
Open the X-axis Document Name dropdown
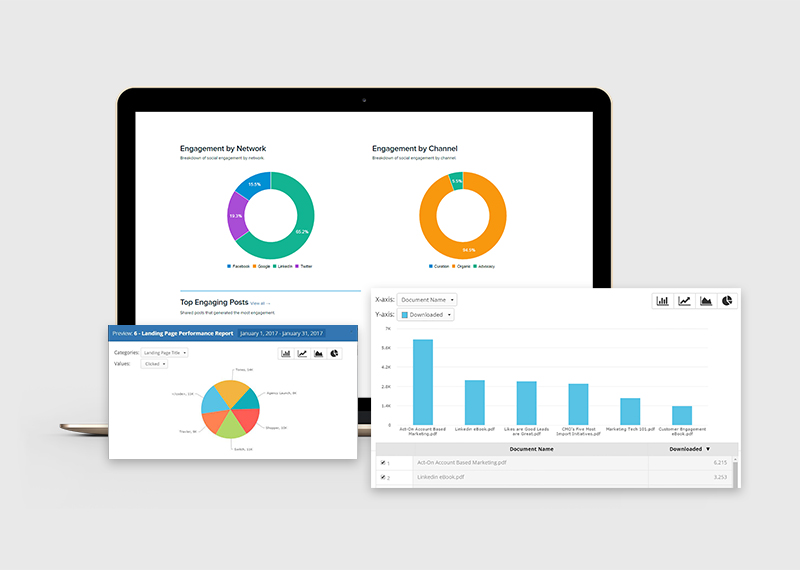pyautogui.click(x=427, y=299)
